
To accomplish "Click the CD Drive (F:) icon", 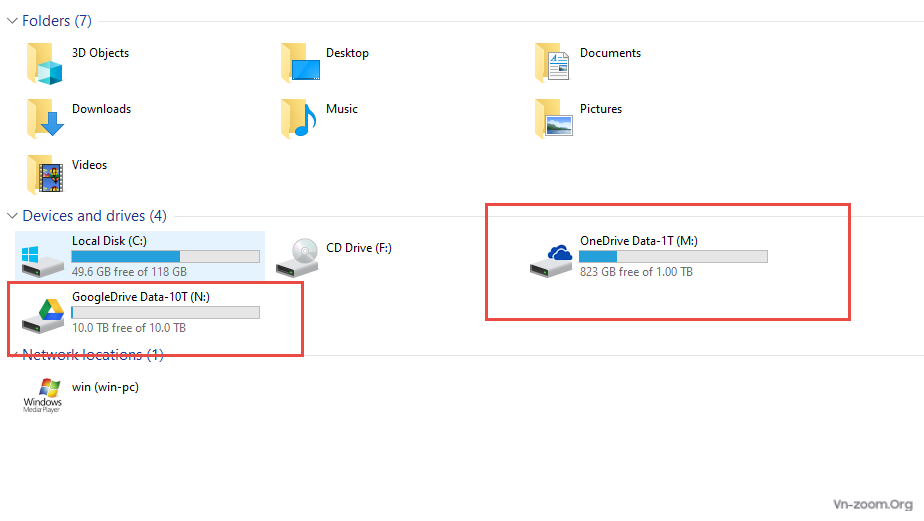I will [x=298, y=257].
